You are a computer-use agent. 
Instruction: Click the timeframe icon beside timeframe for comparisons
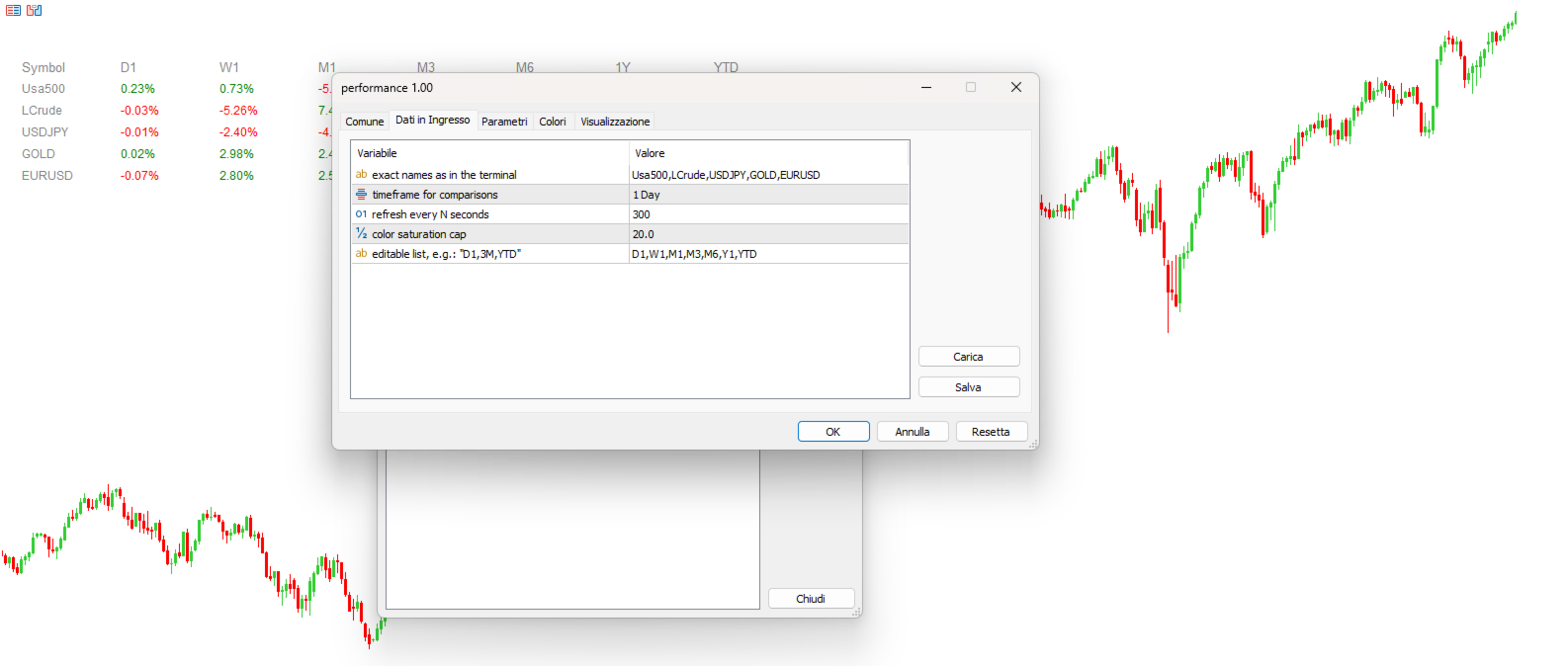pyautogui.click(x=361, y=194)
